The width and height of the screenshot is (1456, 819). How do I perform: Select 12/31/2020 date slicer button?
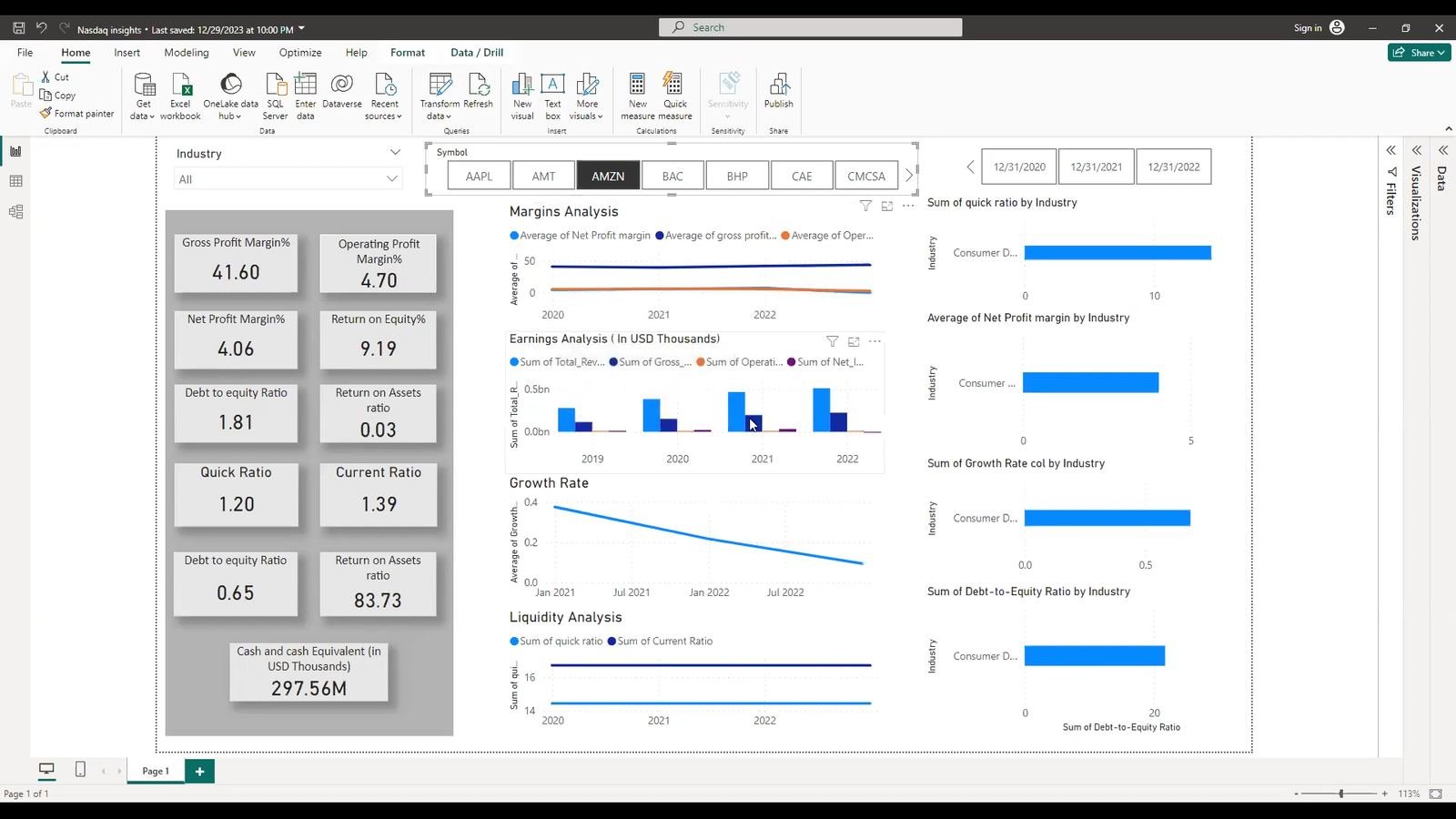point(1019,167)
